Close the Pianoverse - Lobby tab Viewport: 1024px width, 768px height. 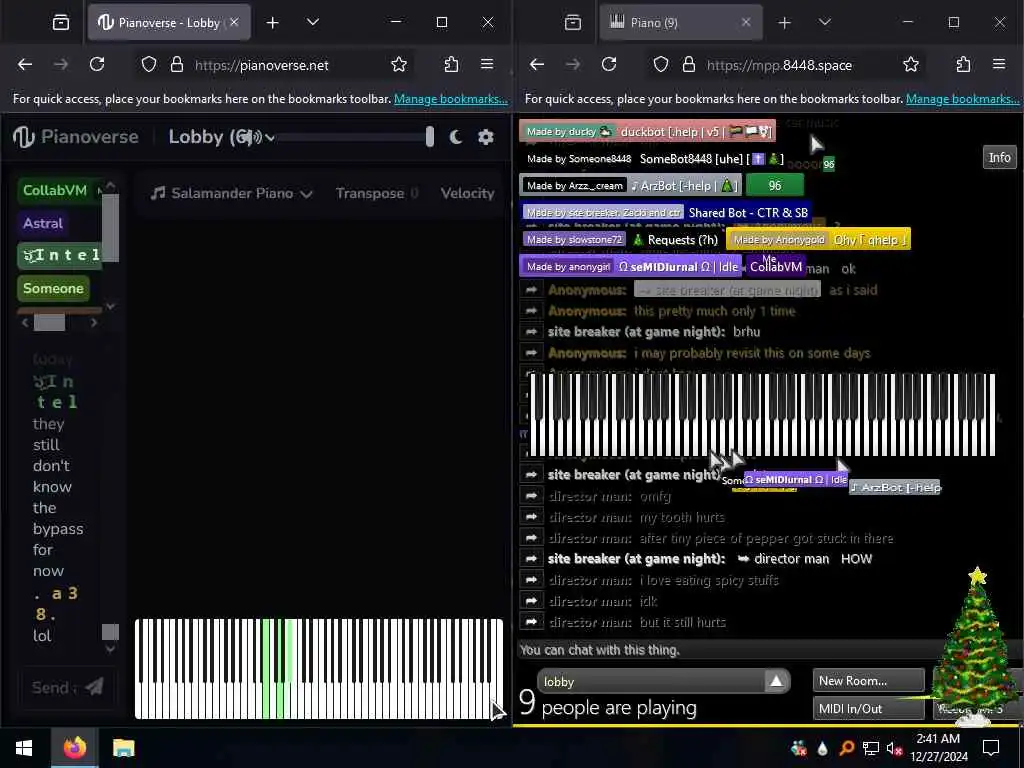coord(234,22)
